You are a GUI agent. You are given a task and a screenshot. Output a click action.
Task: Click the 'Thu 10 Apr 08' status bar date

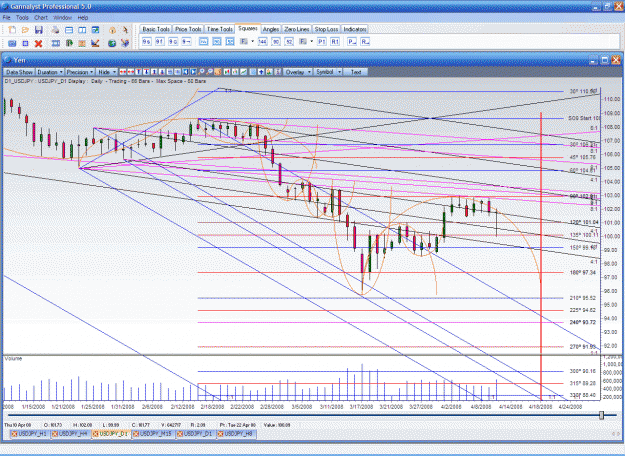[17, 425]
